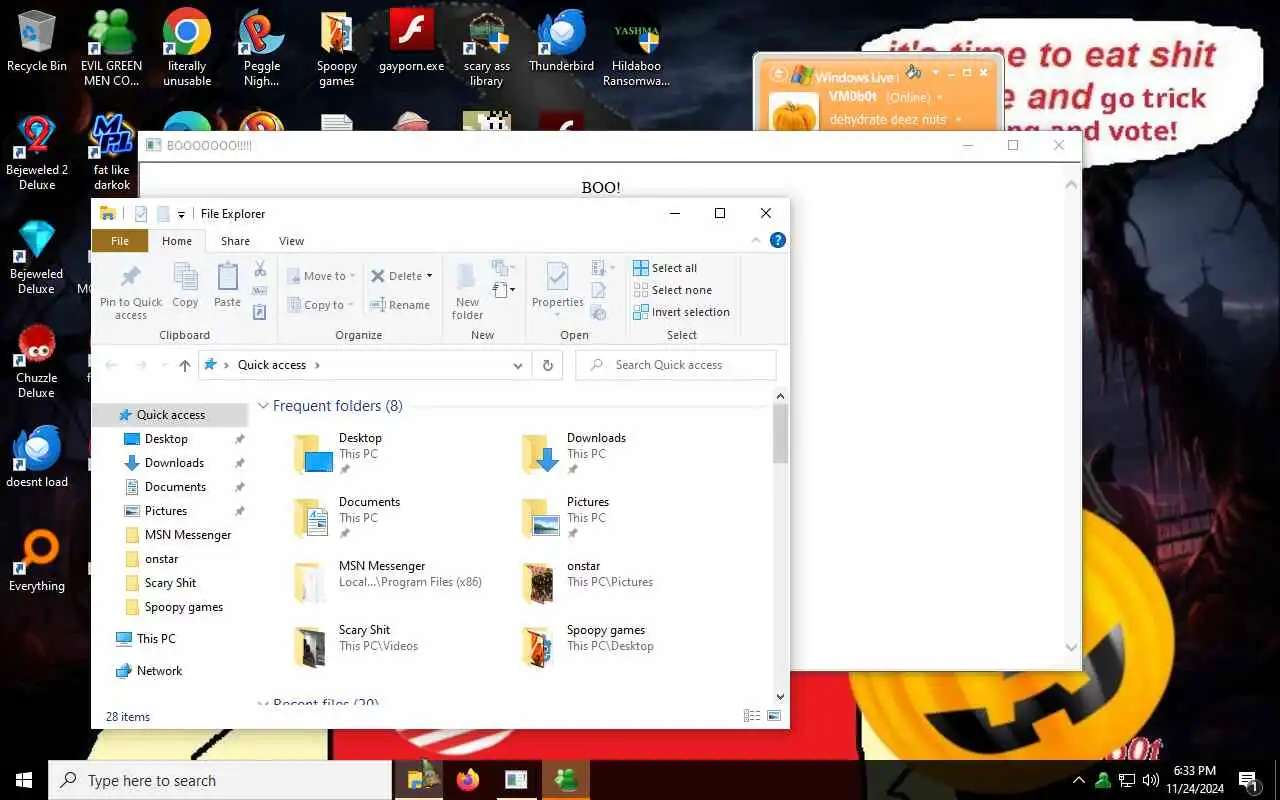This screenshot has width=1280, height=800.
Task: Expand address bar history dropdown
Action: click(517, 365)
